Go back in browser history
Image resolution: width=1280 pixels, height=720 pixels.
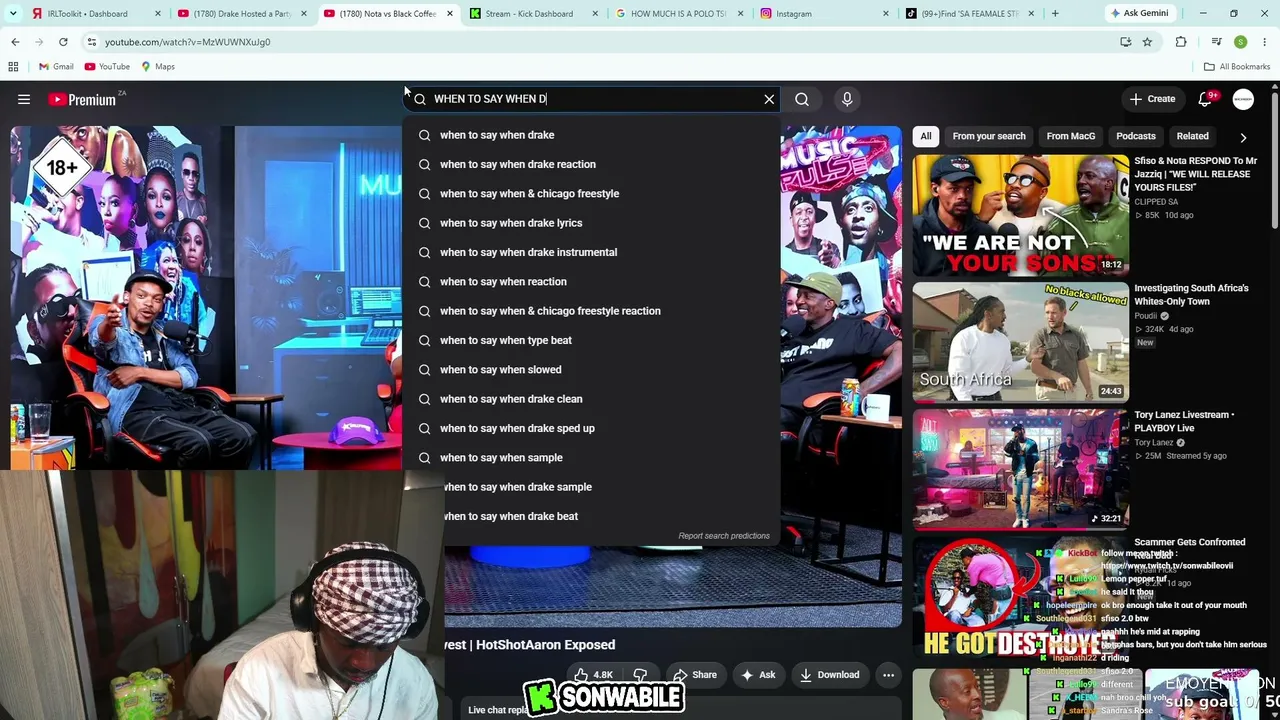(15, 42)
